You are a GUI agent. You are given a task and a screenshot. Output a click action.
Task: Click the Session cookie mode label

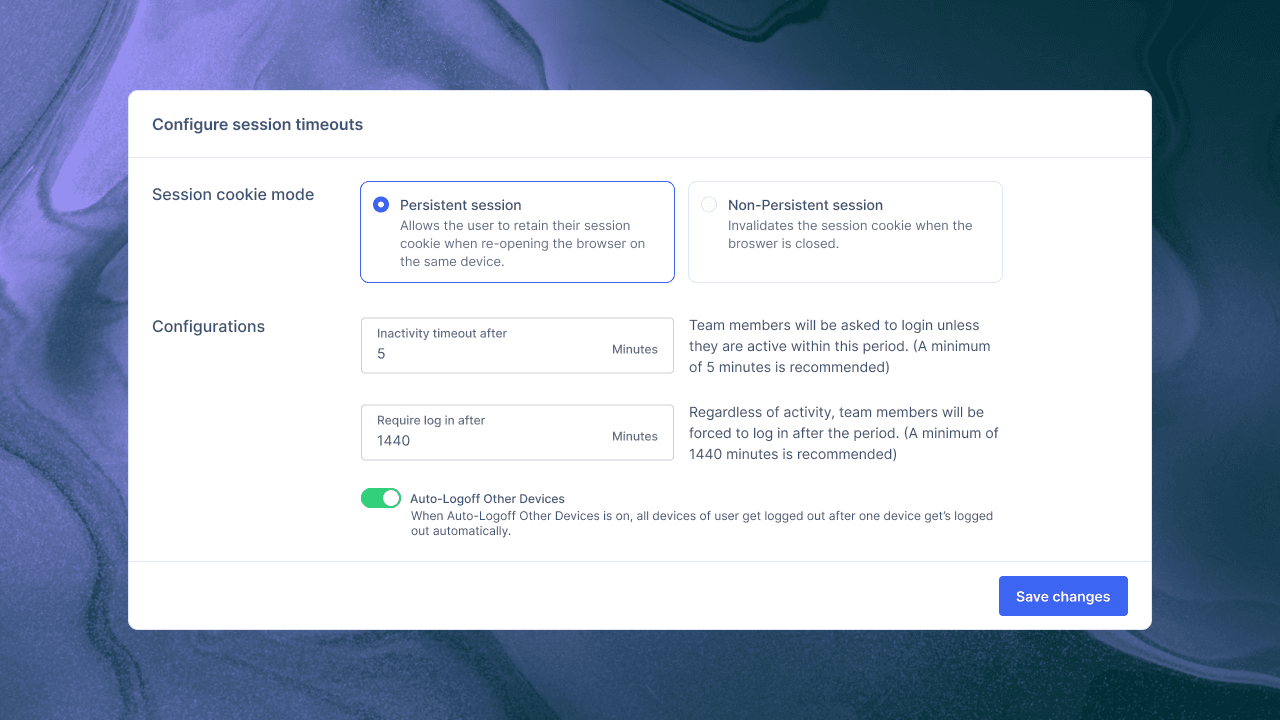click(x=233, y=195)
